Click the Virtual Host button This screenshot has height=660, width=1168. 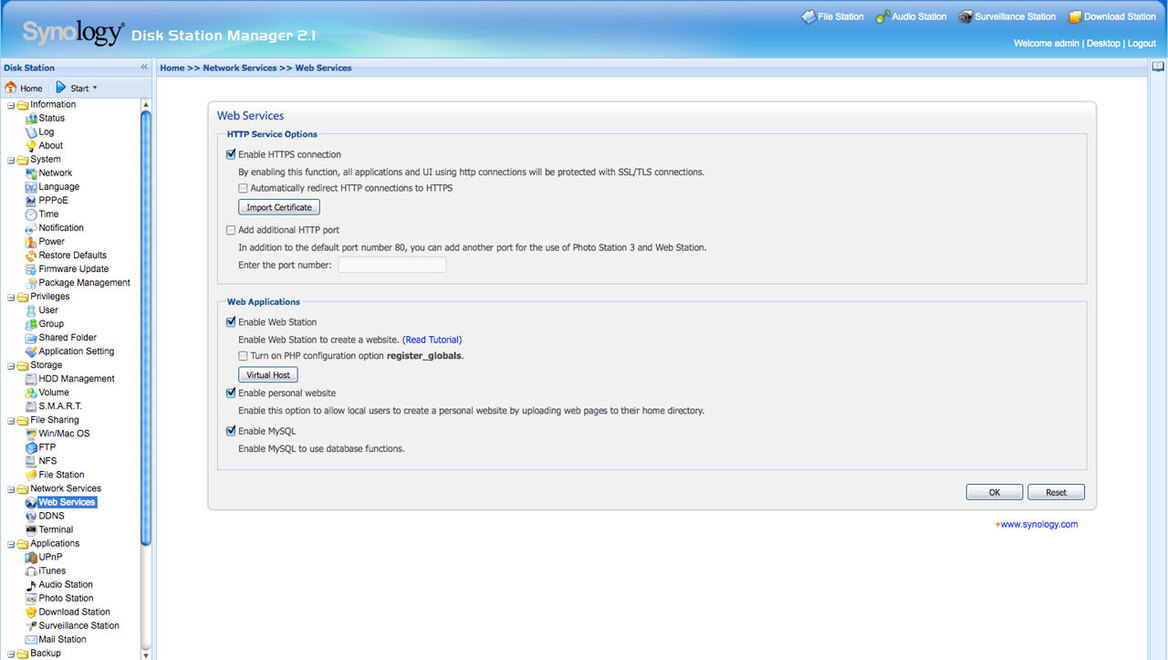pos(268,375)
